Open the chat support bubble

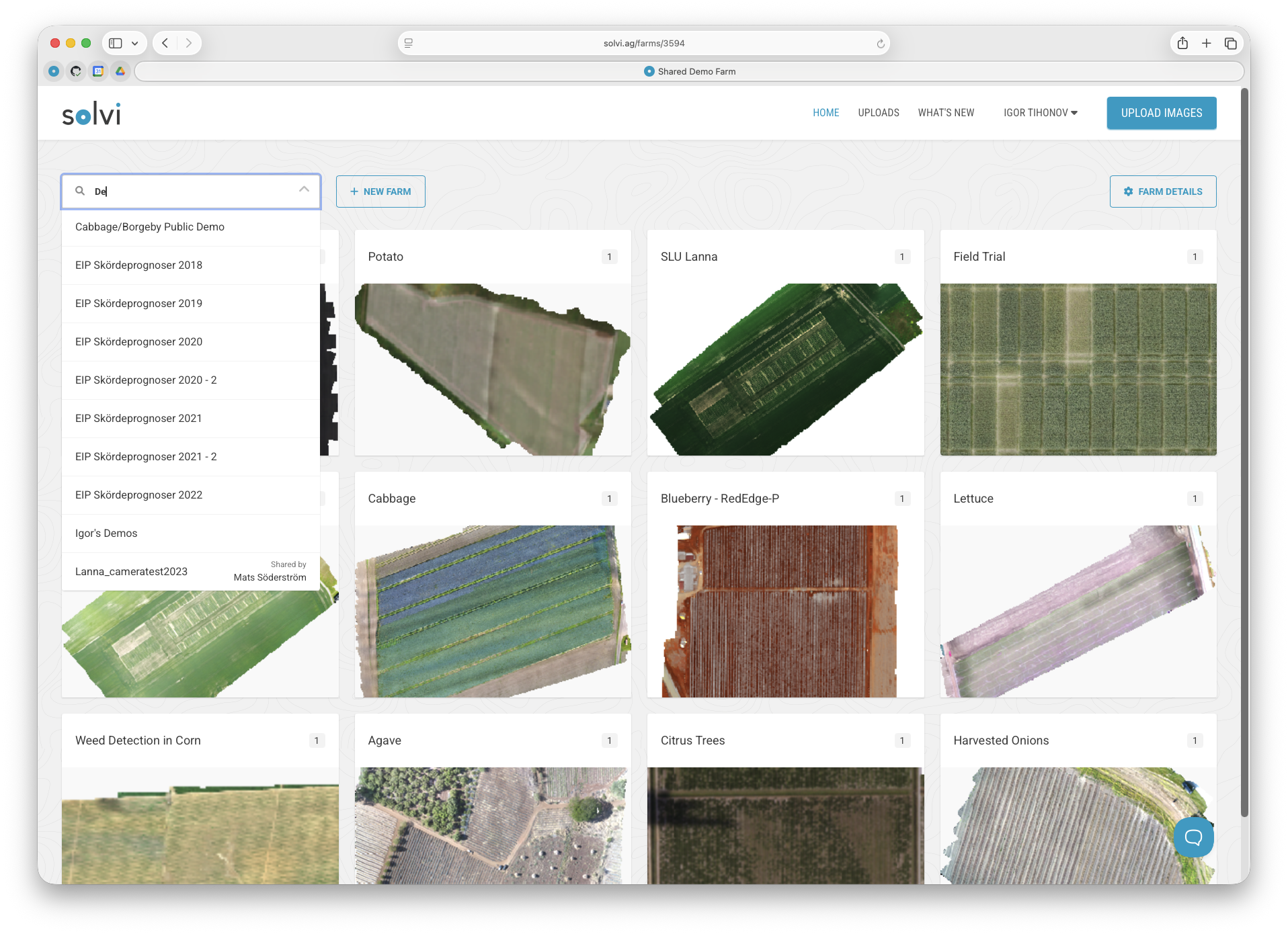pyautogui.click(x=1193, y=837)
